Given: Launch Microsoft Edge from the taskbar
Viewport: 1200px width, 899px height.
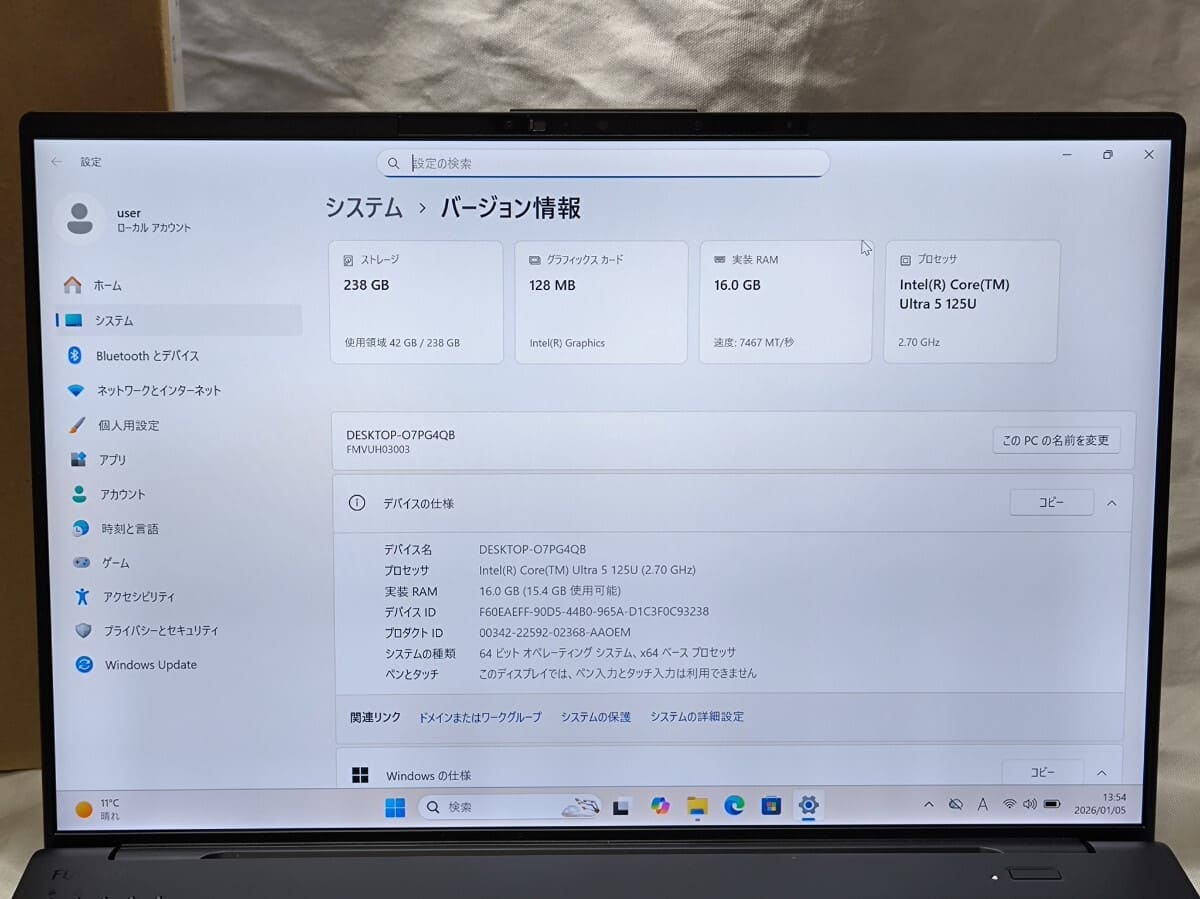Looking at the screenshot, I should tap(734, 805).
